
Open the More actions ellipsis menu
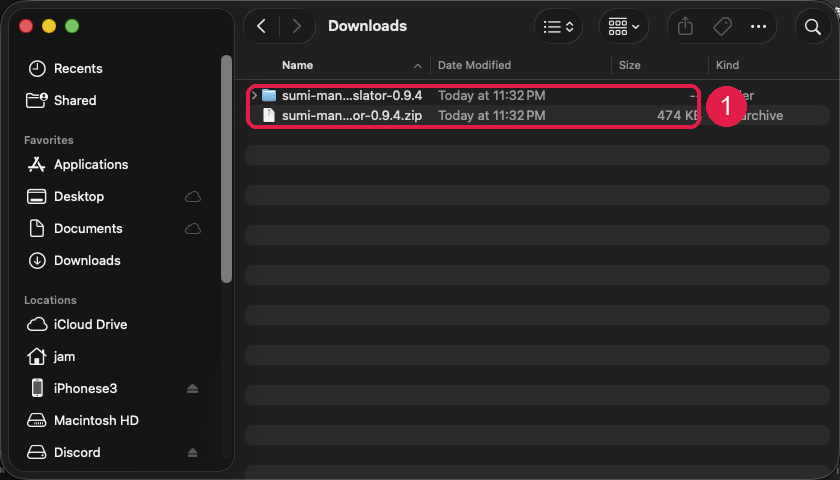click(758, 26)
